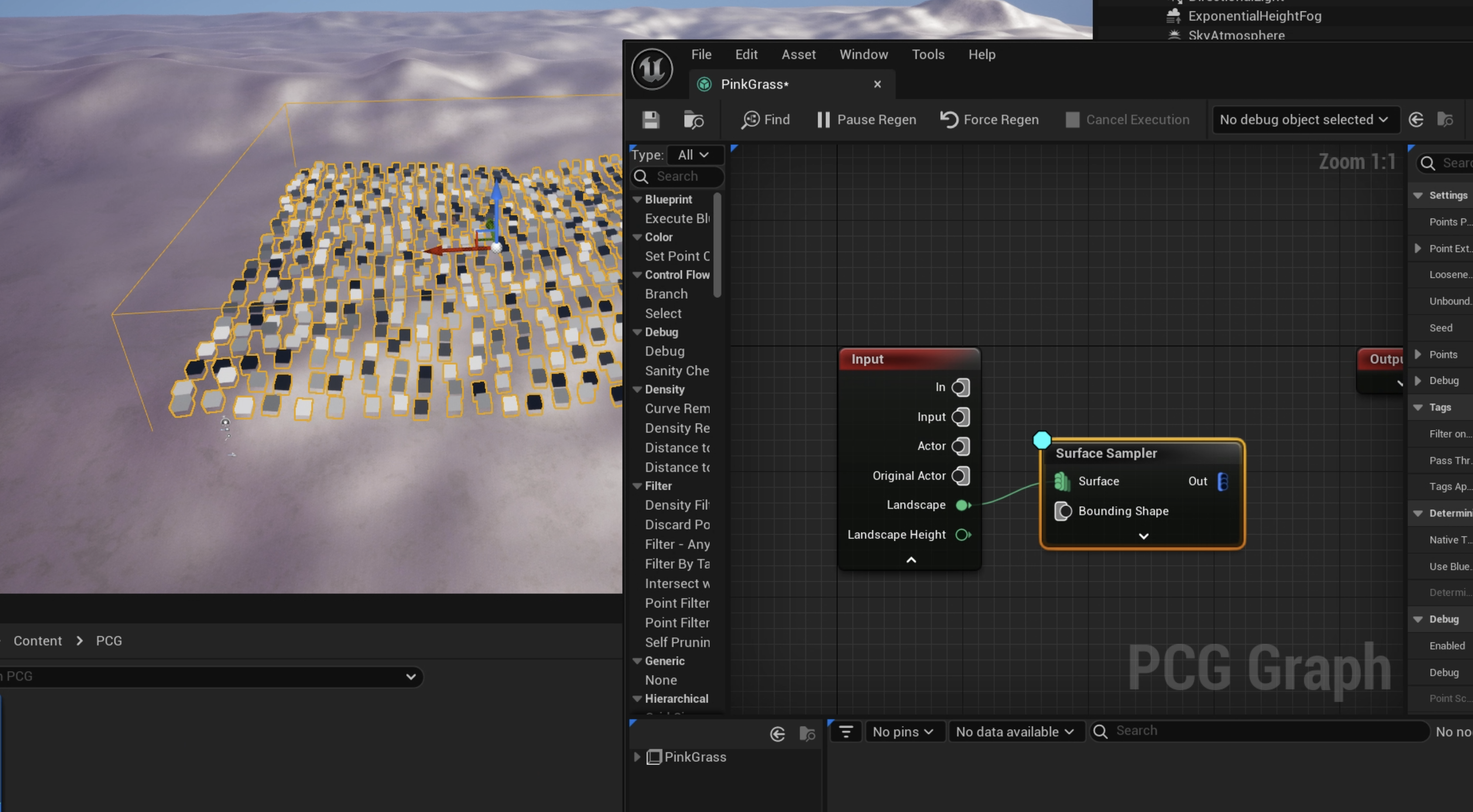Click the Landscape Height output pin
Viewport: 1473px width, 812px height.
click(x=963, y=535)
